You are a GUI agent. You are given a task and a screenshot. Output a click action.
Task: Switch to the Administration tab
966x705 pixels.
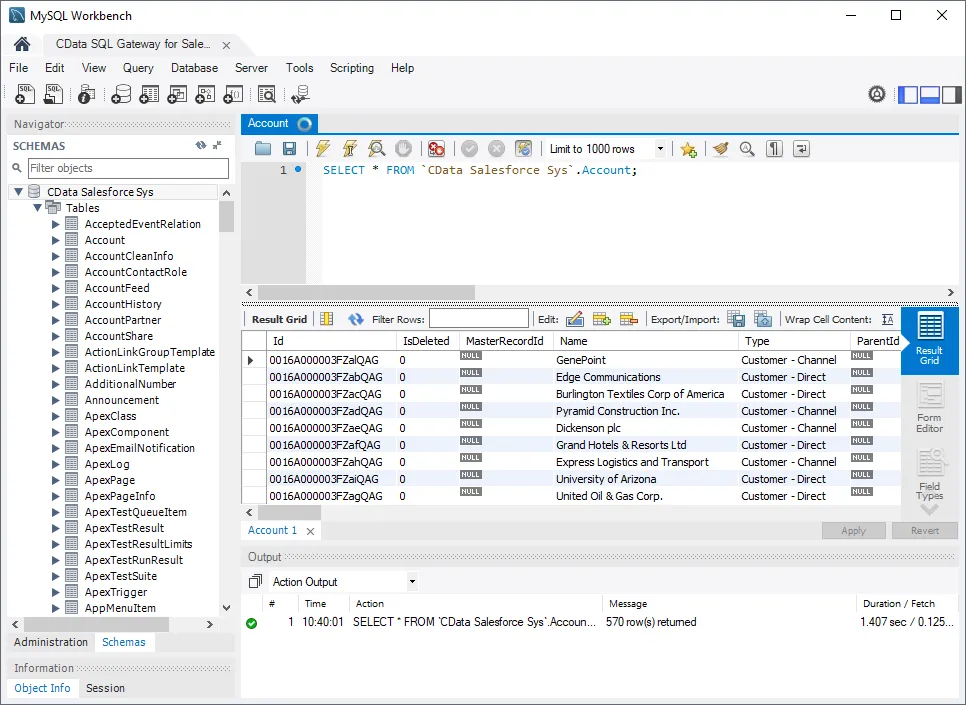tap(50, 642)
